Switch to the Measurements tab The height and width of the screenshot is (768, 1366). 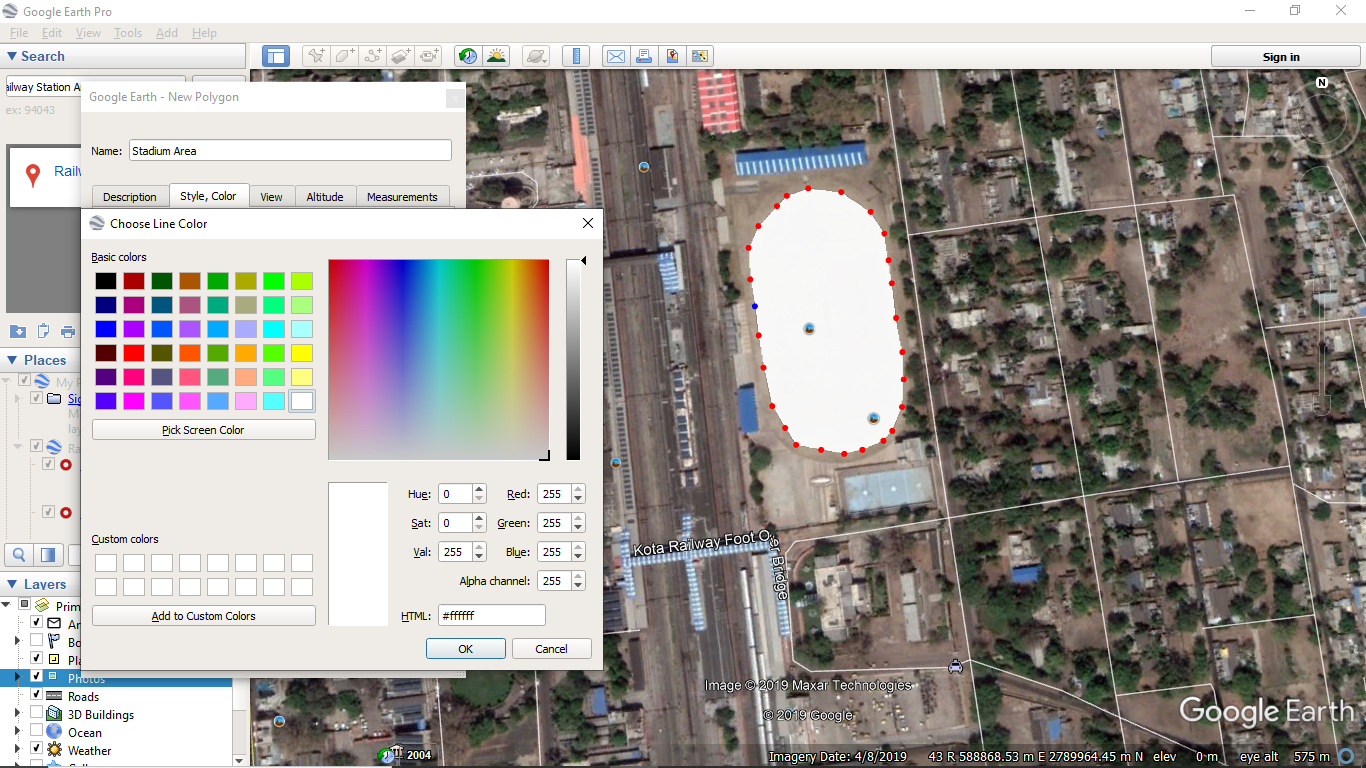402,197
